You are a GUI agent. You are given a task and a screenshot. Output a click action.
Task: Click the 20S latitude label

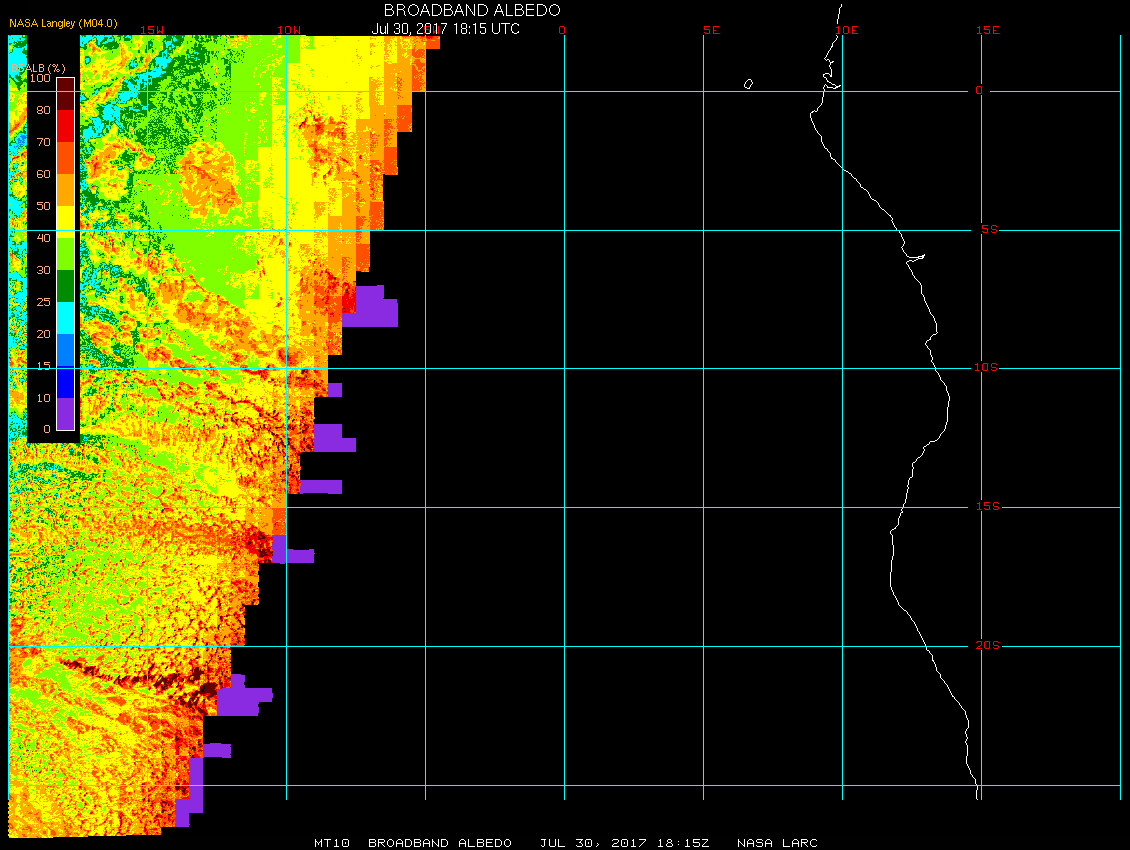tap(987, 645)
